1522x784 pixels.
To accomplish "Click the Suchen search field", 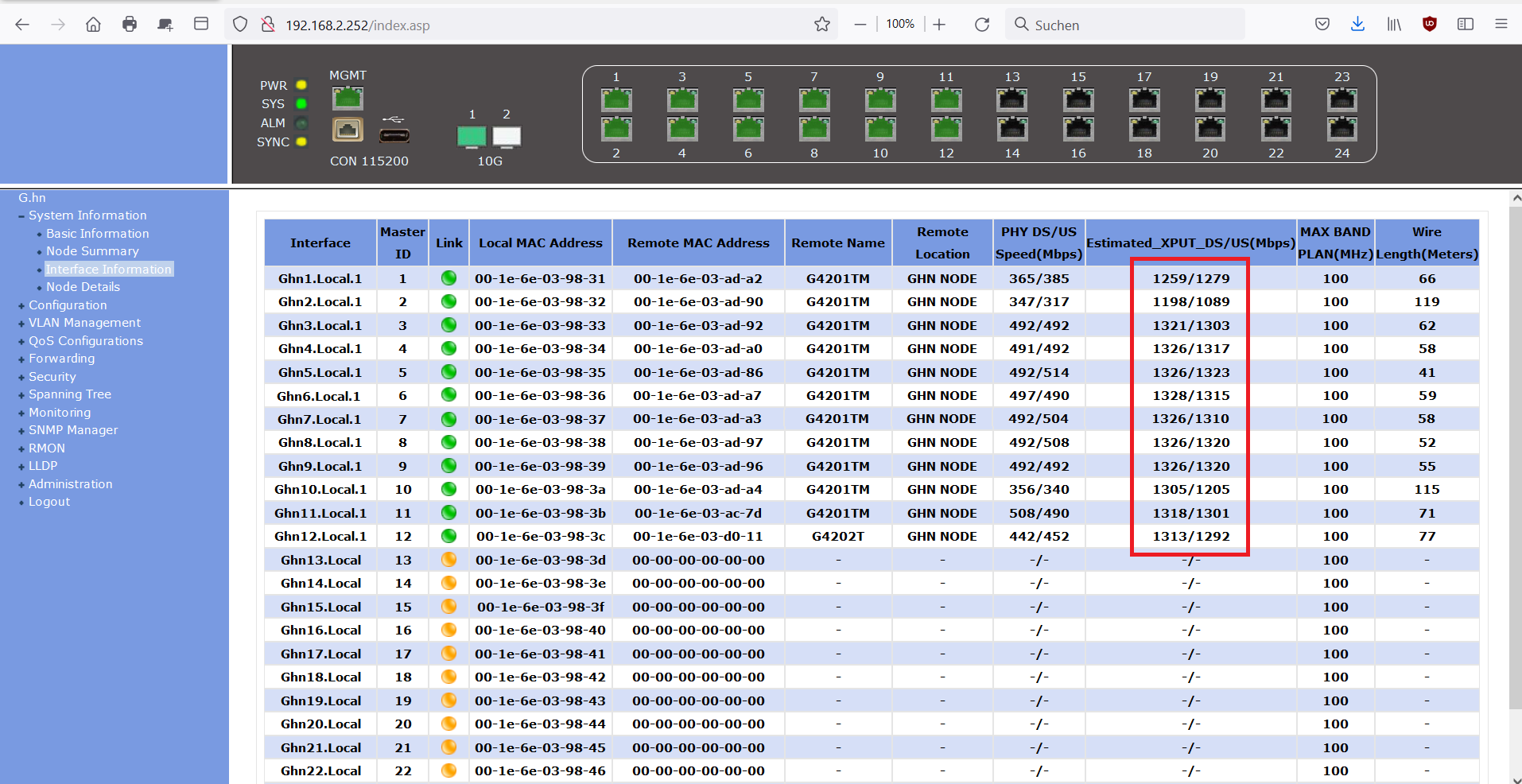I will pos(1124,25).
